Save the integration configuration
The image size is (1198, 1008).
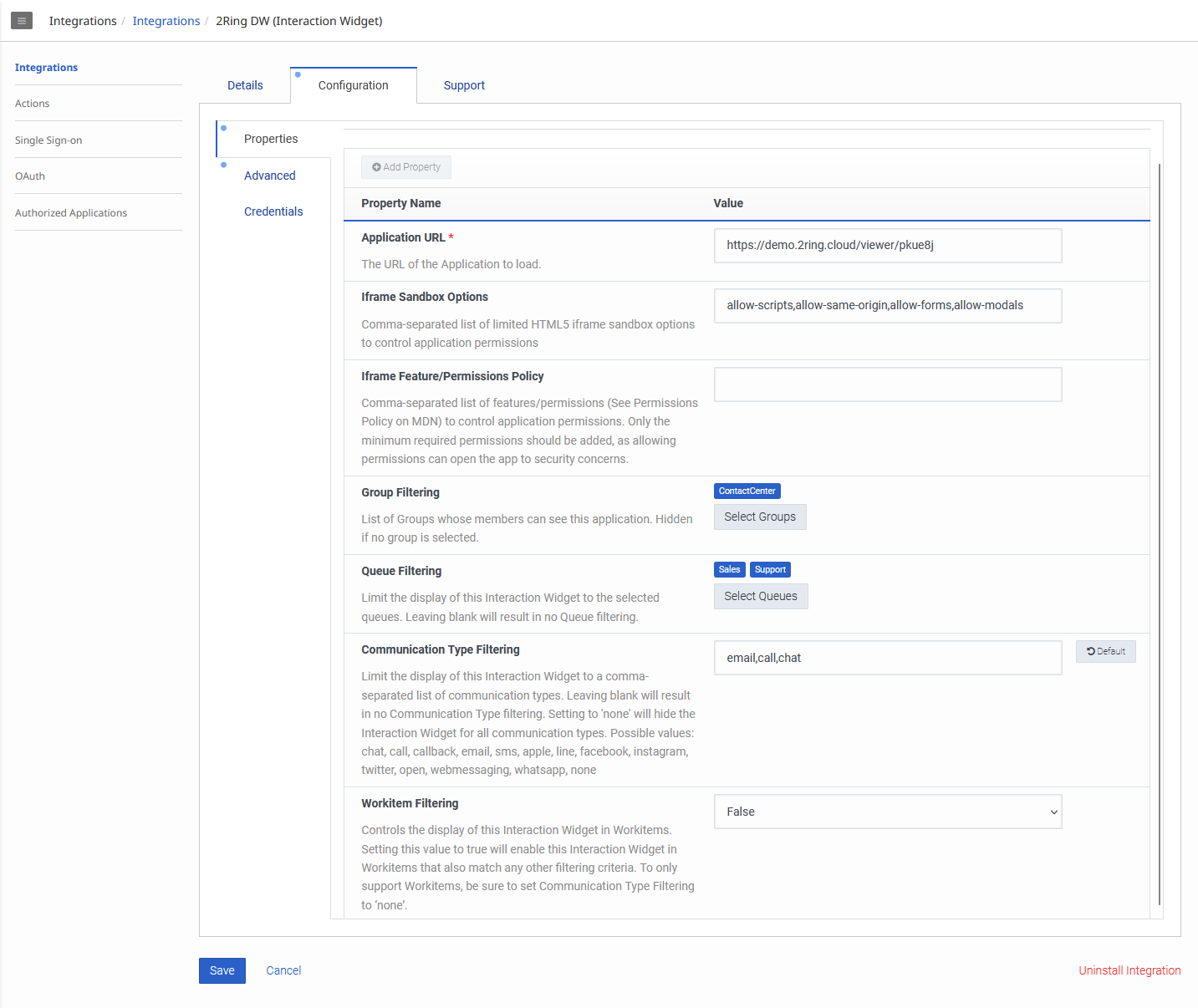[x=222, y=970]
